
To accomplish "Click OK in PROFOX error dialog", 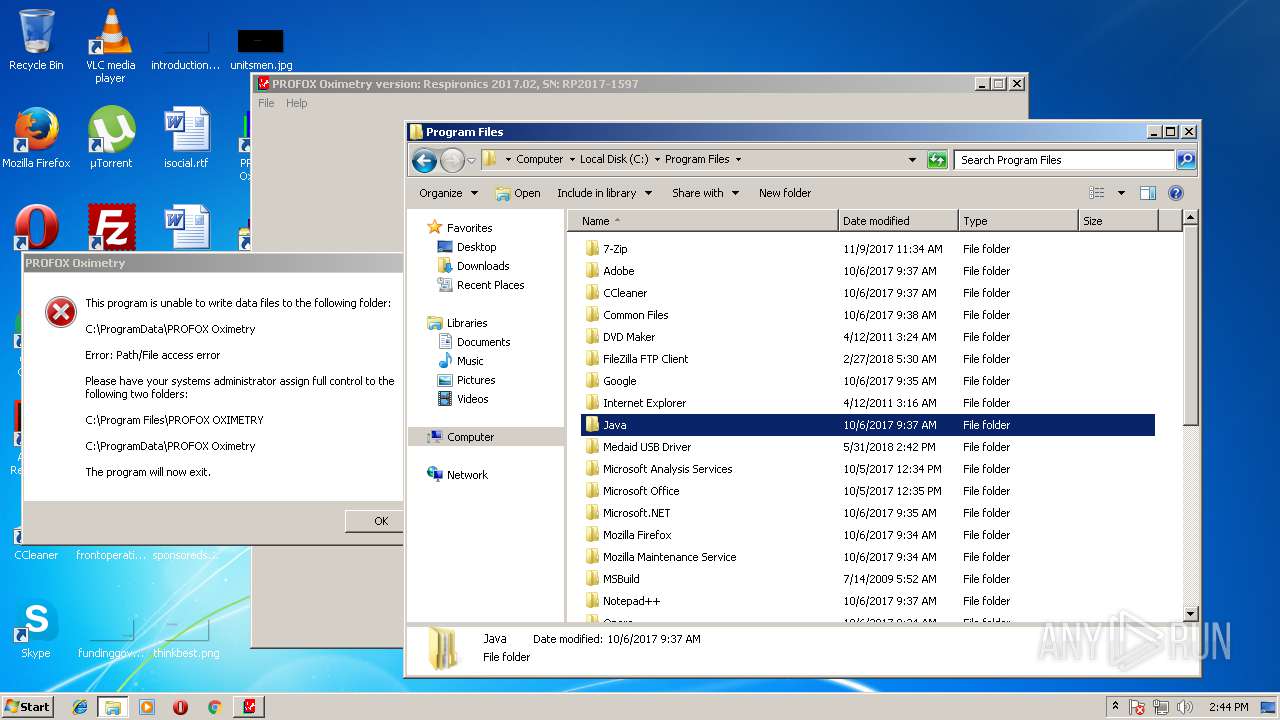I will click(376, 521).
